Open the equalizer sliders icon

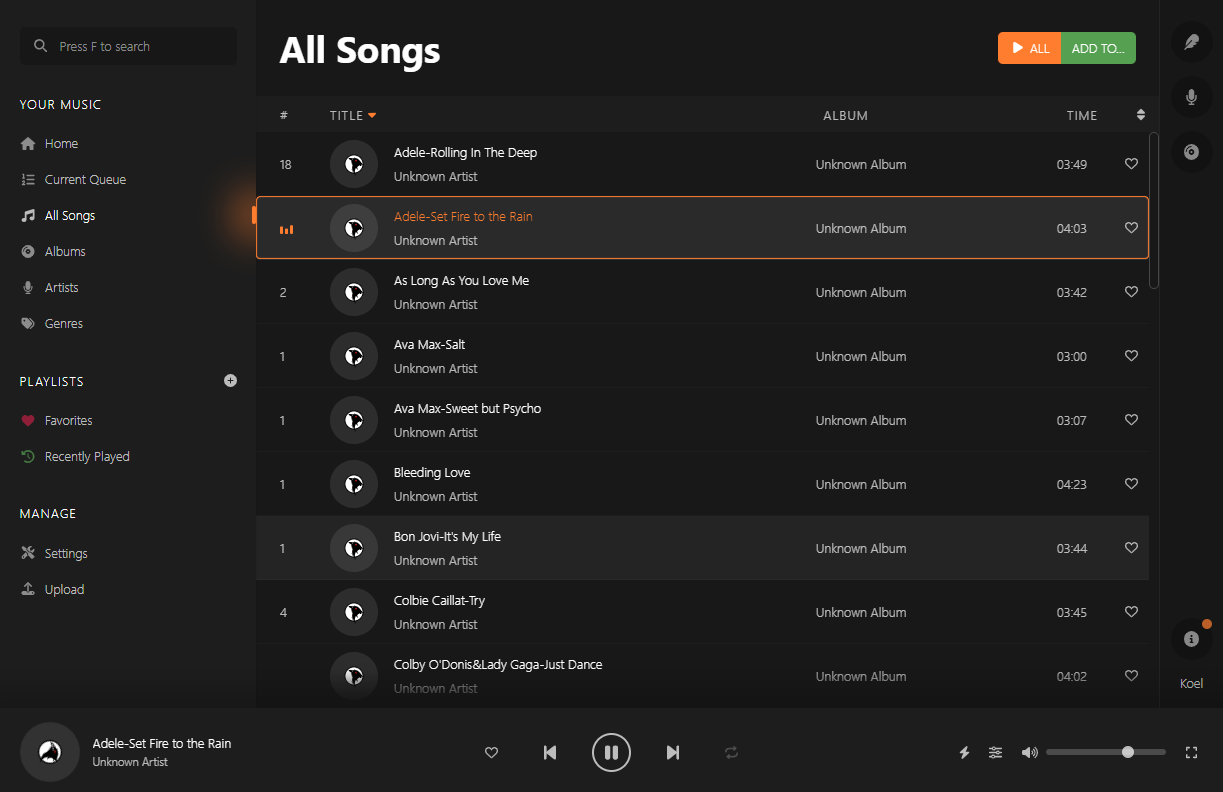click(x=995, y=752)
